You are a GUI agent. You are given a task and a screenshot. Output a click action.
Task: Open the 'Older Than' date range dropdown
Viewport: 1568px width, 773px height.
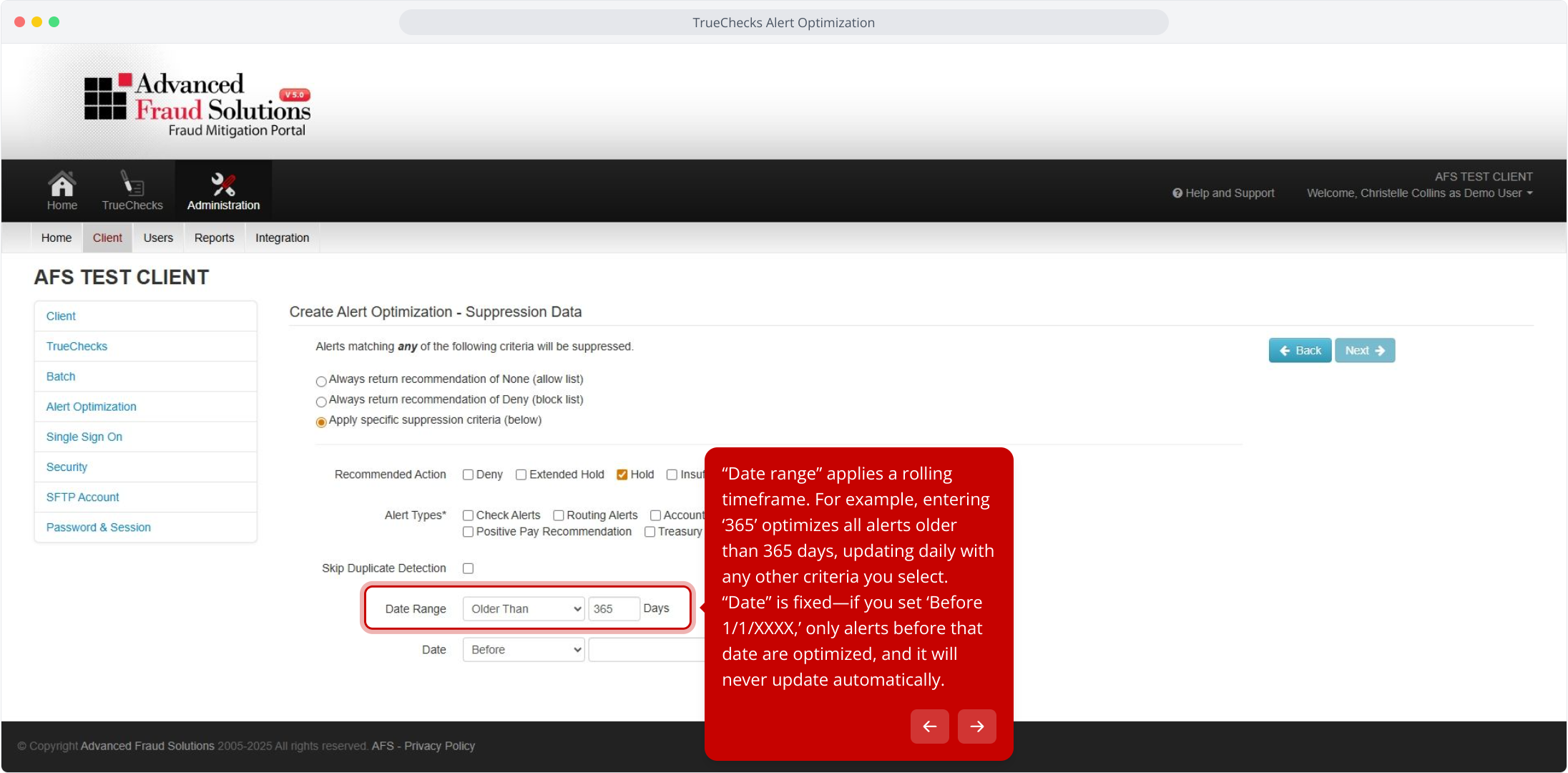pos(524,609)
